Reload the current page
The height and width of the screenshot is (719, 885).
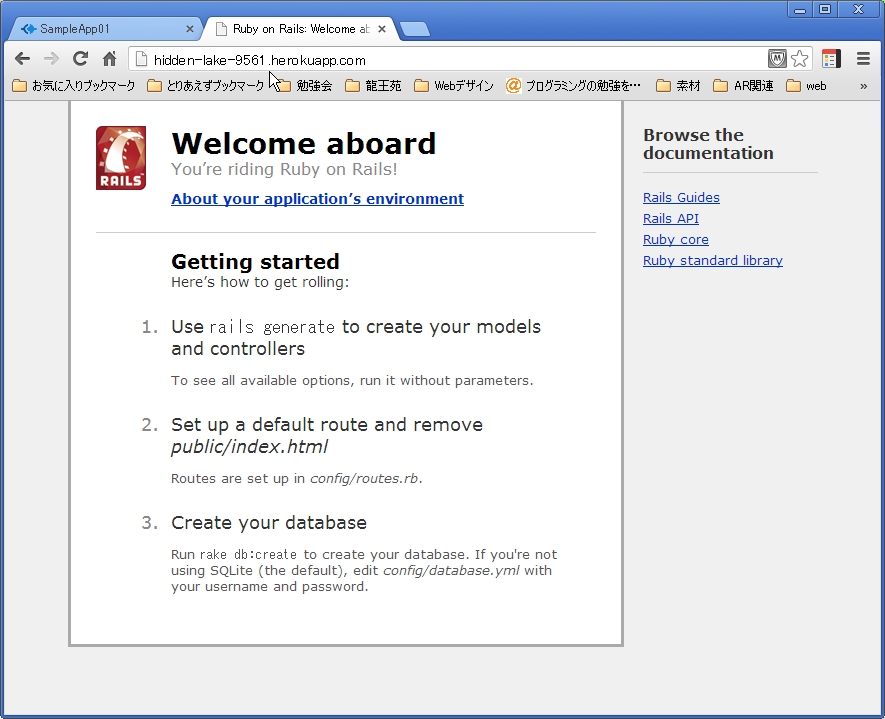pyautogui.click(x=81, y=58)
